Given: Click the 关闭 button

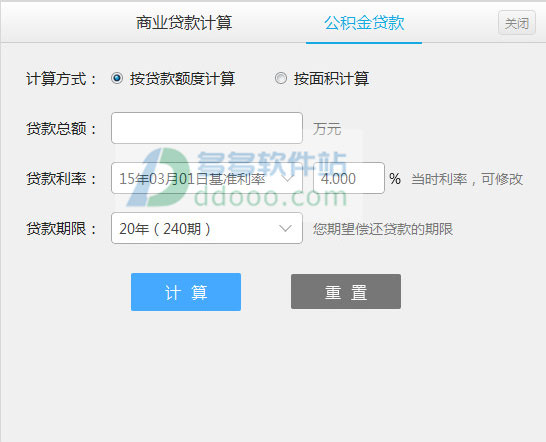Looking at the screenshot, I should pyautogui.click(x=517, y=23).
